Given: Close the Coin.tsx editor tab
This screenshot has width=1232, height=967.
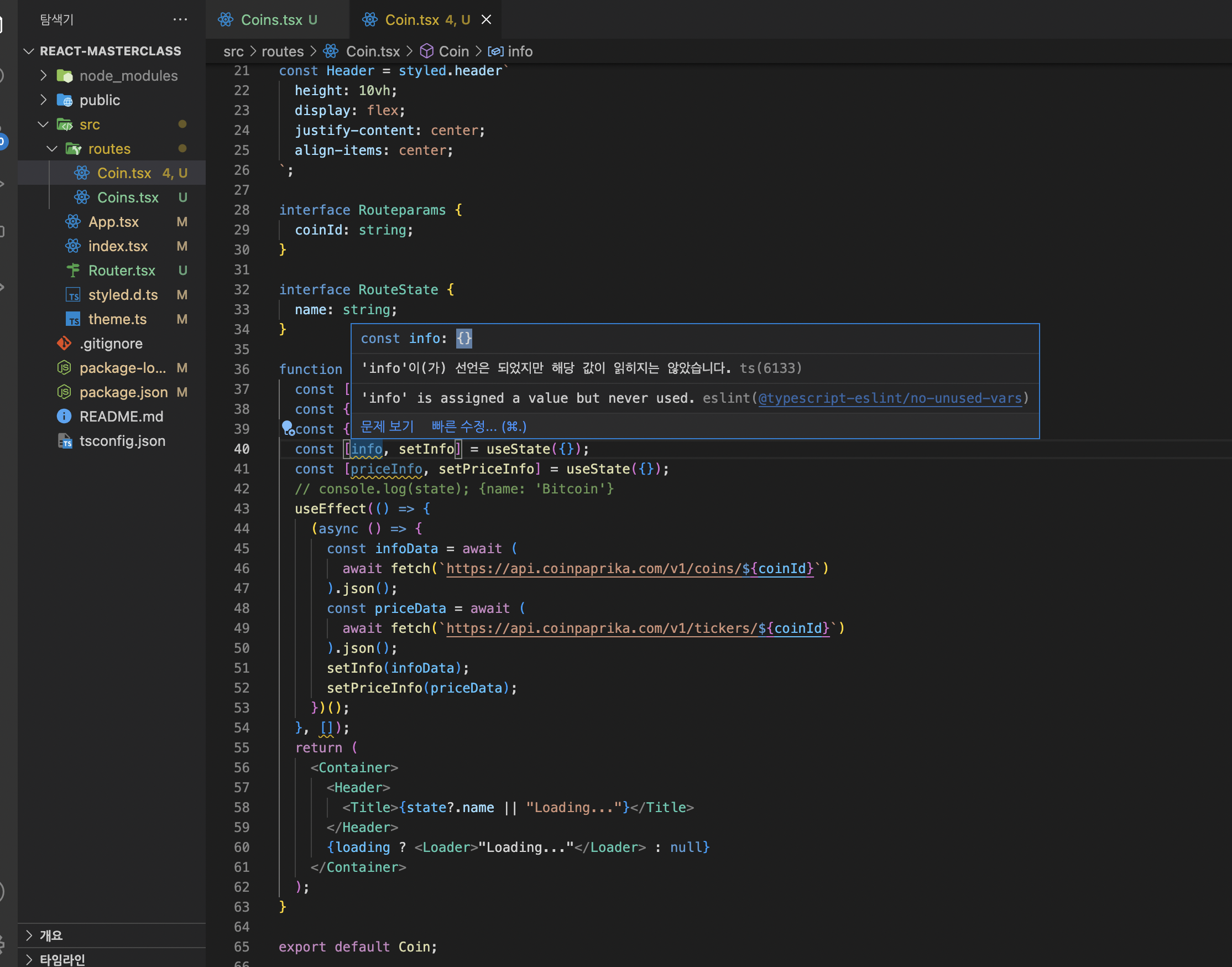Looking at the screenshot, I should (x=486, y=20).
